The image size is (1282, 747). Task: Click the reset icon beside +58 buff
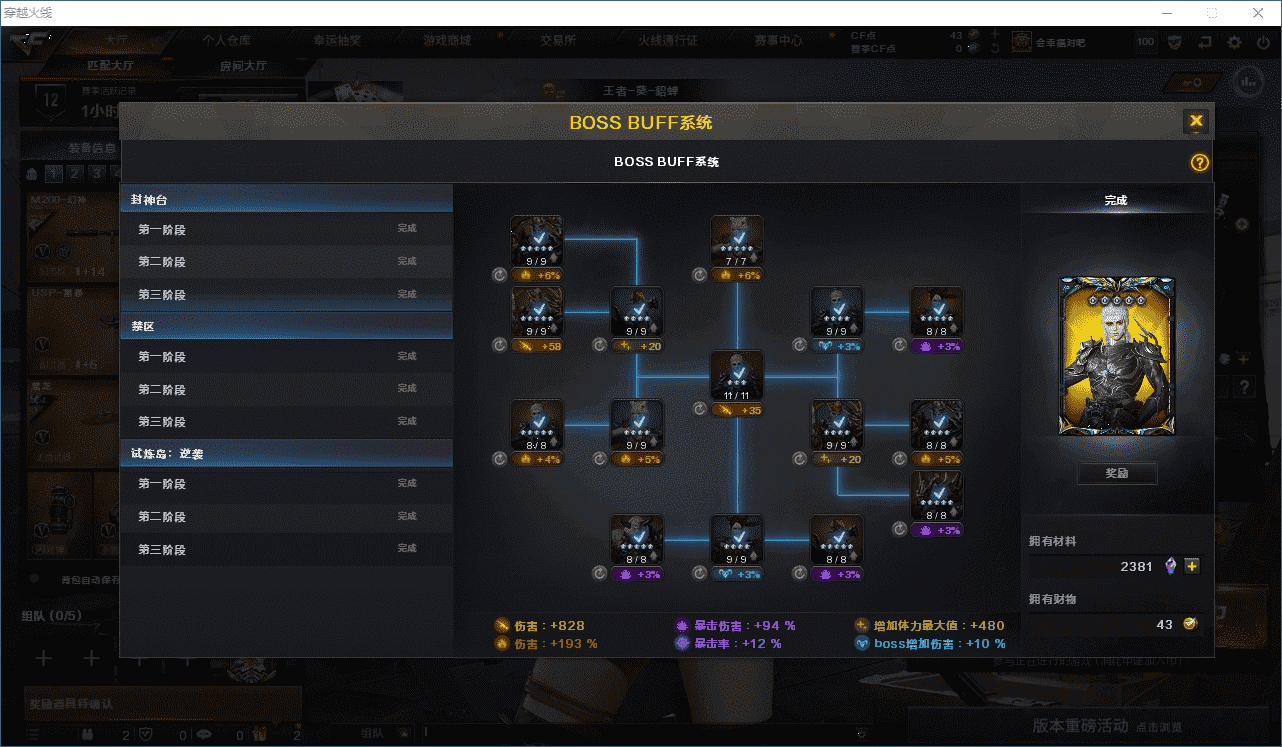click(x=500, y=345)
